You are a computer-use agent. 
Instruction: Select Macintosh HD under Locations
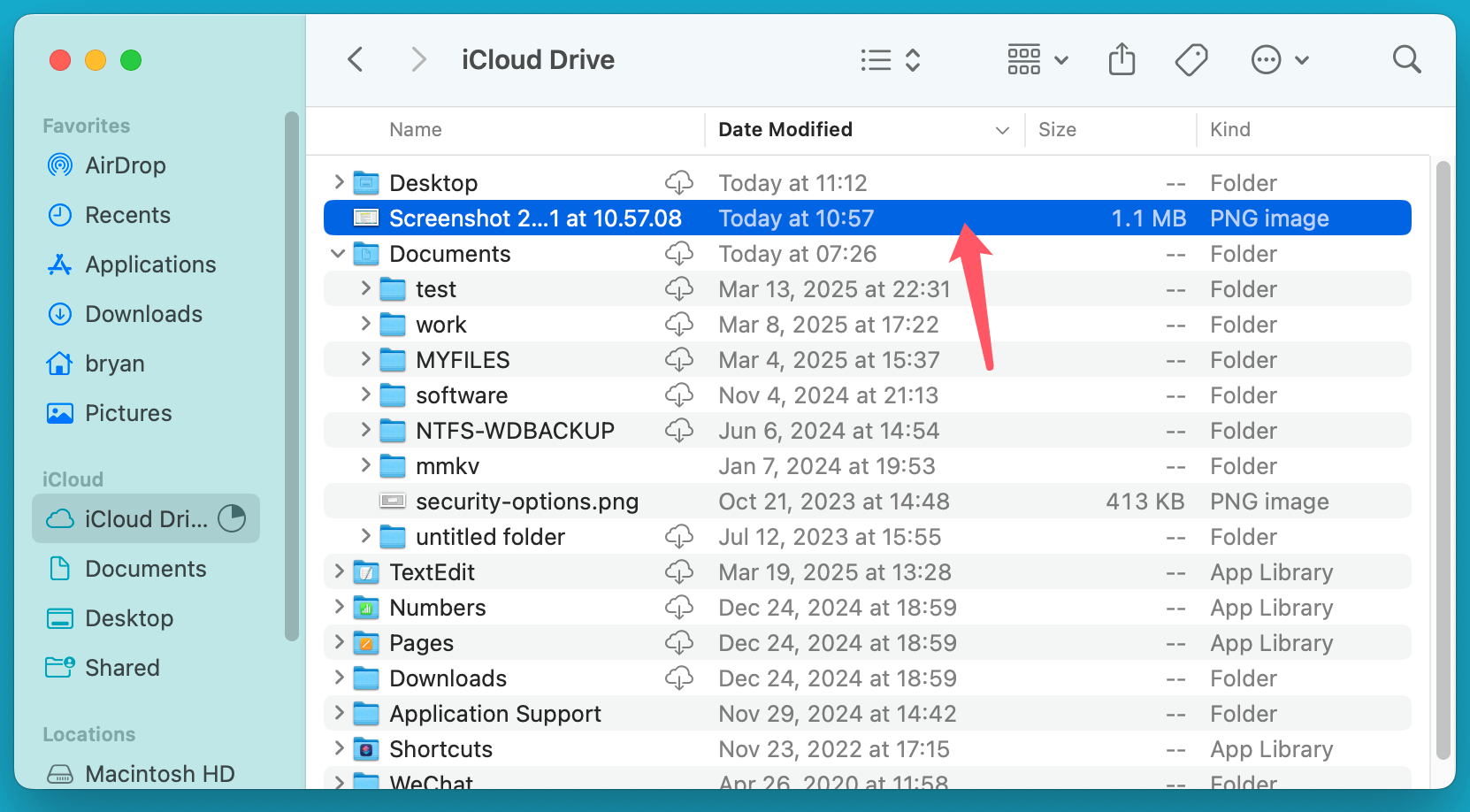(x=159, y=773)
